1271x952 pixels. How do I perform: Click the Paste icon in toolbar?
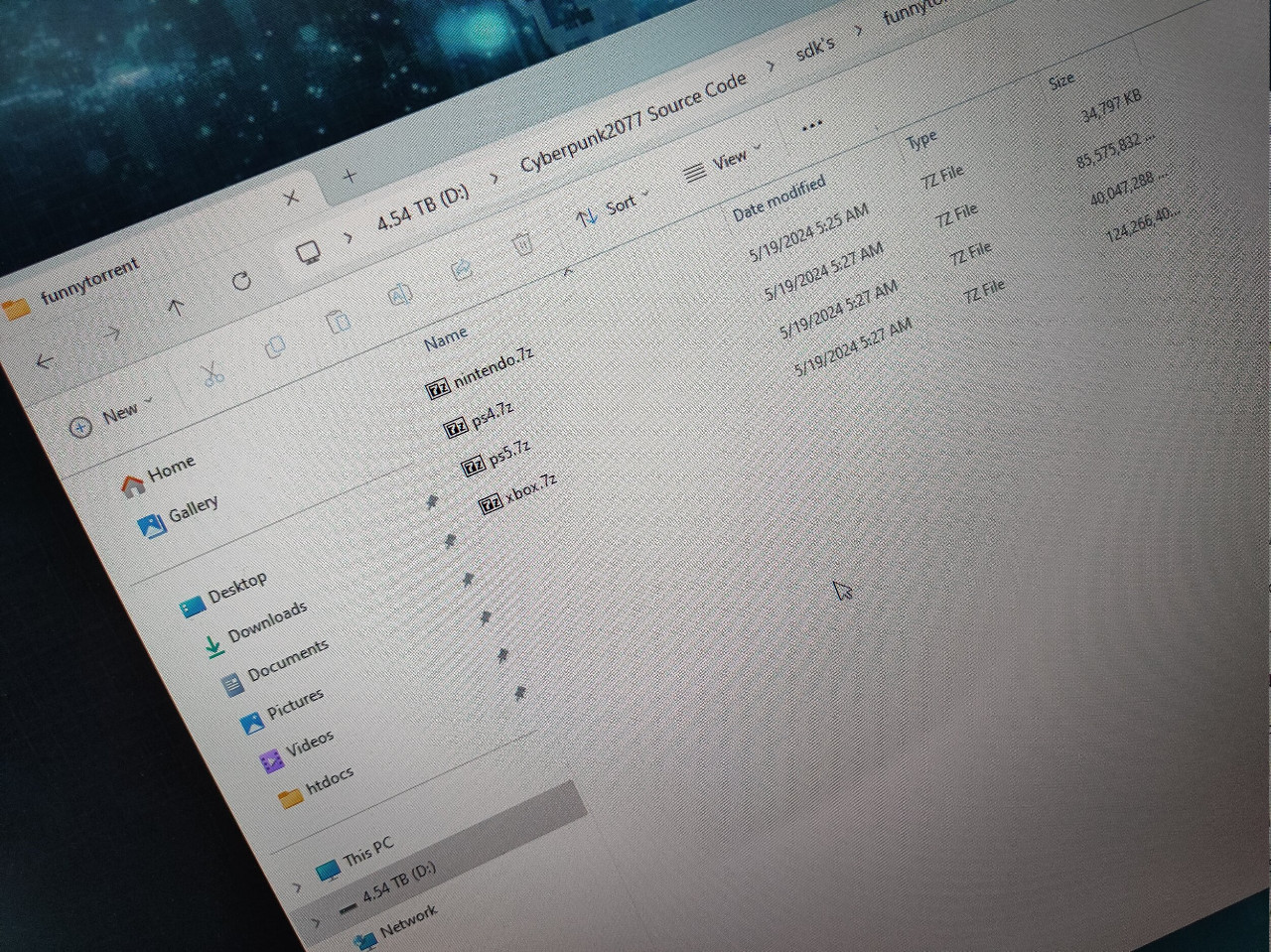[338, 322]
